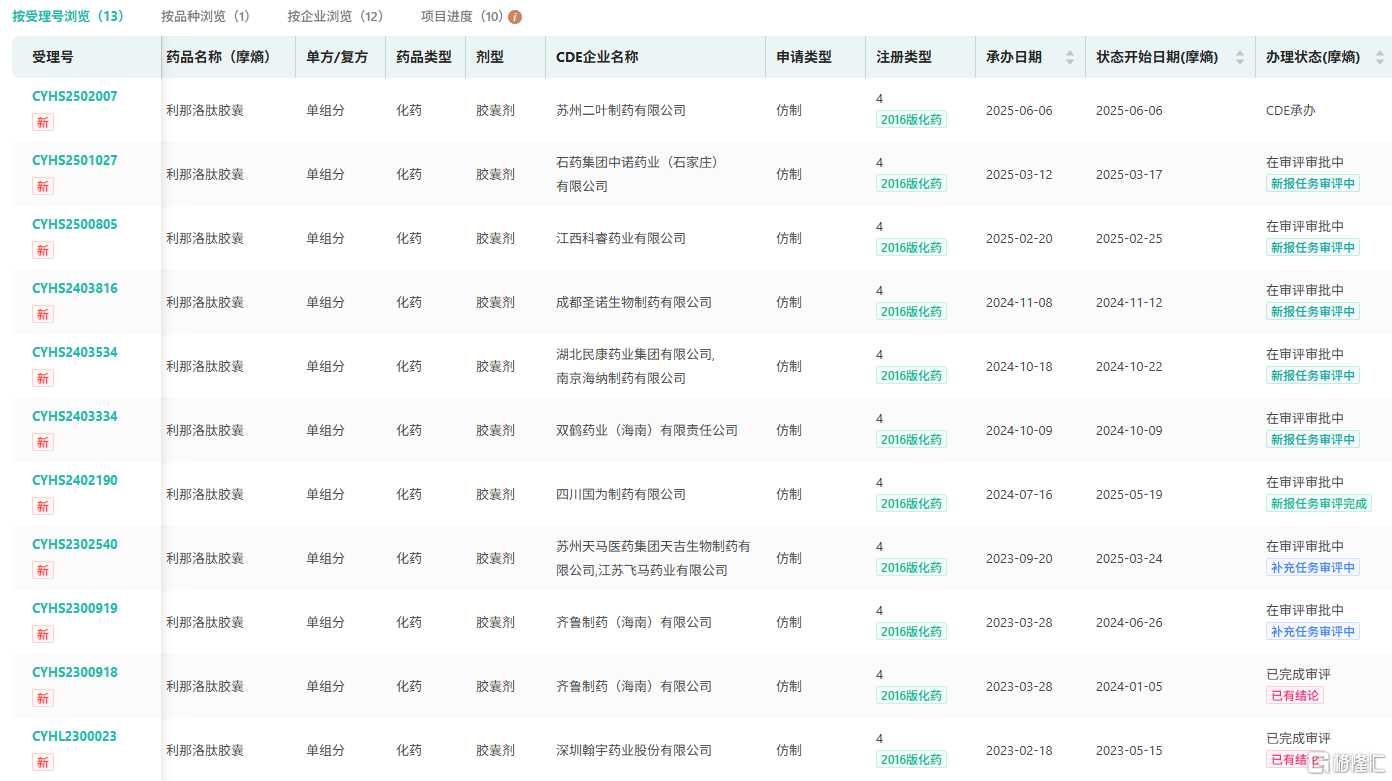Switch to 按受理号浏览 (13) tab
1392x781 pixels.
click(x=68, y=17)
